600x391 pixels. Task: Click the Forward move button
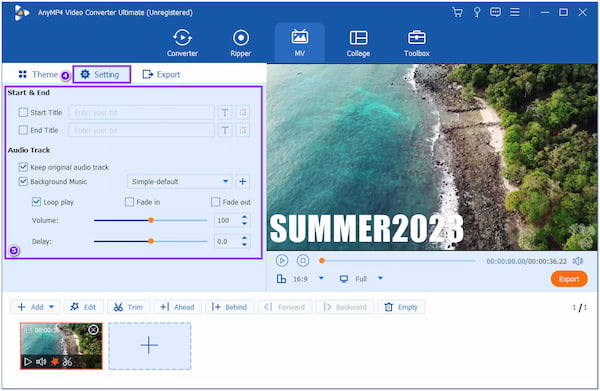click(x=285, y=307)
